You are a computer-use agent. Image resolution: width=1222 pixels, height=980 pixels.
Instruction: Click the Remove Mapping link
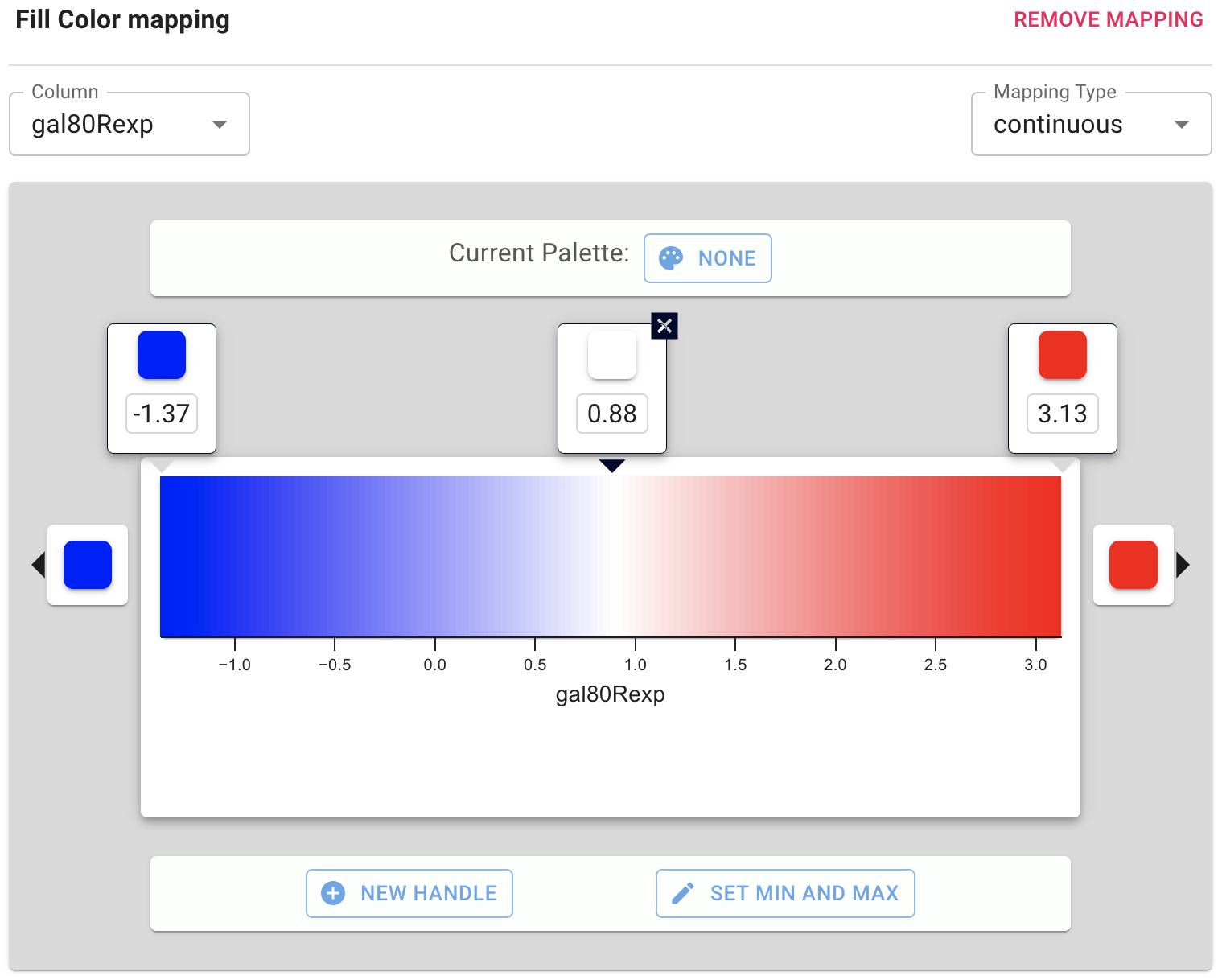tap(1108, 19)
